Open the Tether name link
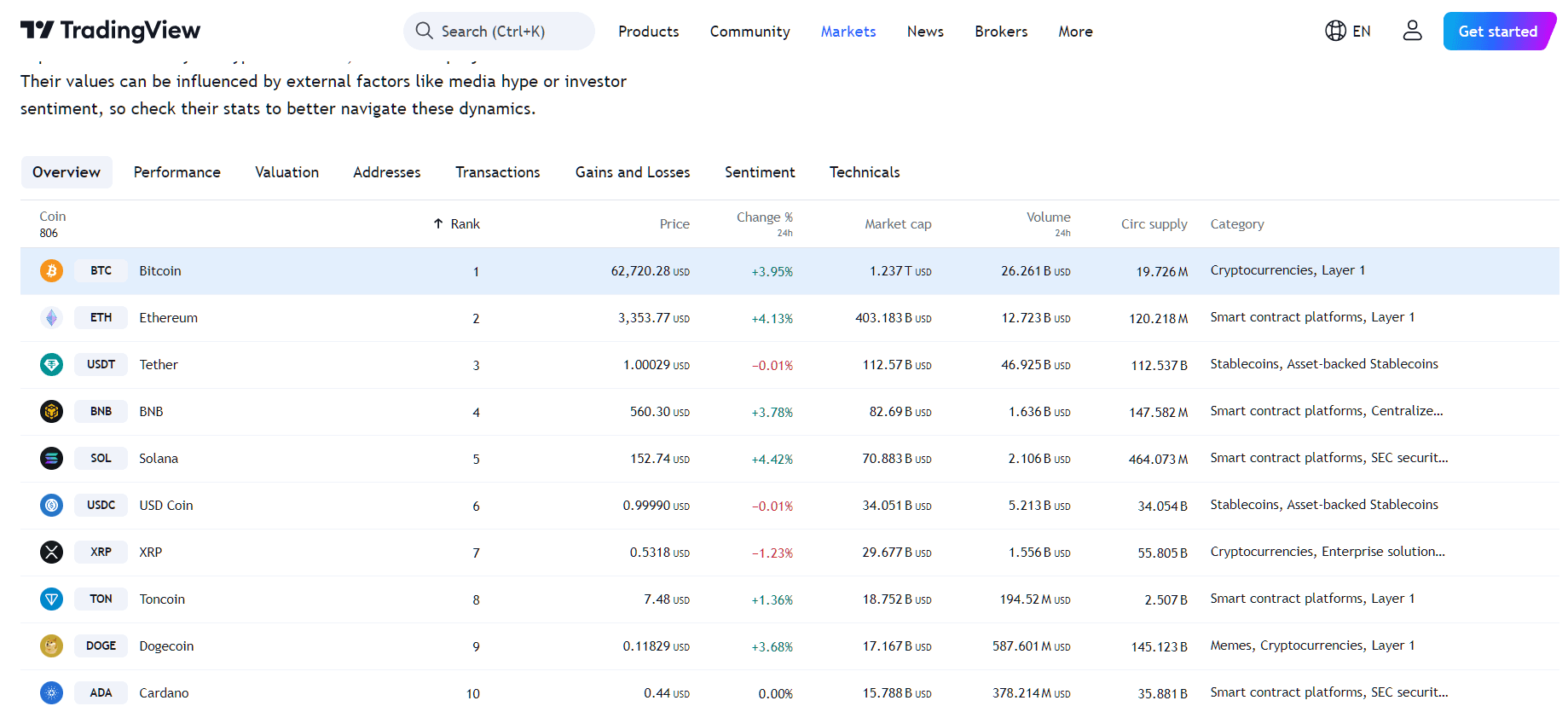The height and width of the screenshot is (712, 1568). point(159,365)
